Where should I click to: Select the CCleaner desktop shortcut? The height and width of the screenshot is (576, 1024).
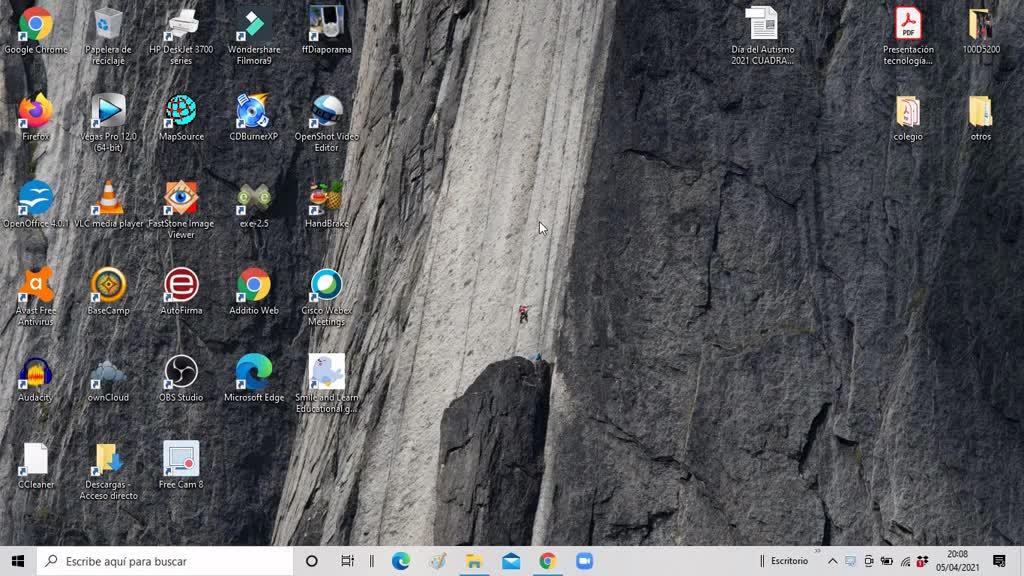point(35,466)
